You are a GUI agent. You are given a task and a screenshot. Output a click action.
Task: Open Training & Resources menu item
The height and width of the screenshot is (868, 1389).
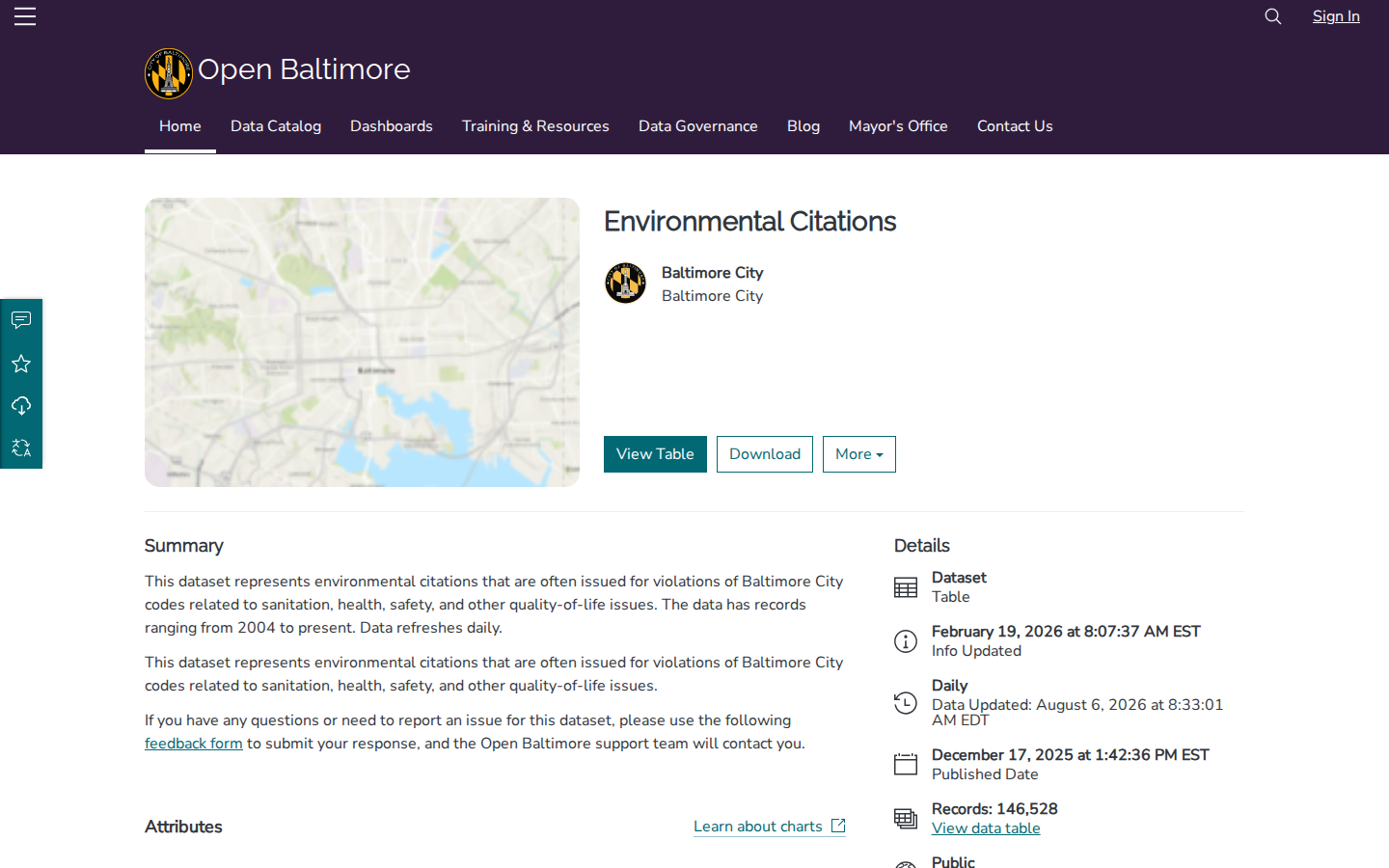pyautogui.click(x=535, y=126)
